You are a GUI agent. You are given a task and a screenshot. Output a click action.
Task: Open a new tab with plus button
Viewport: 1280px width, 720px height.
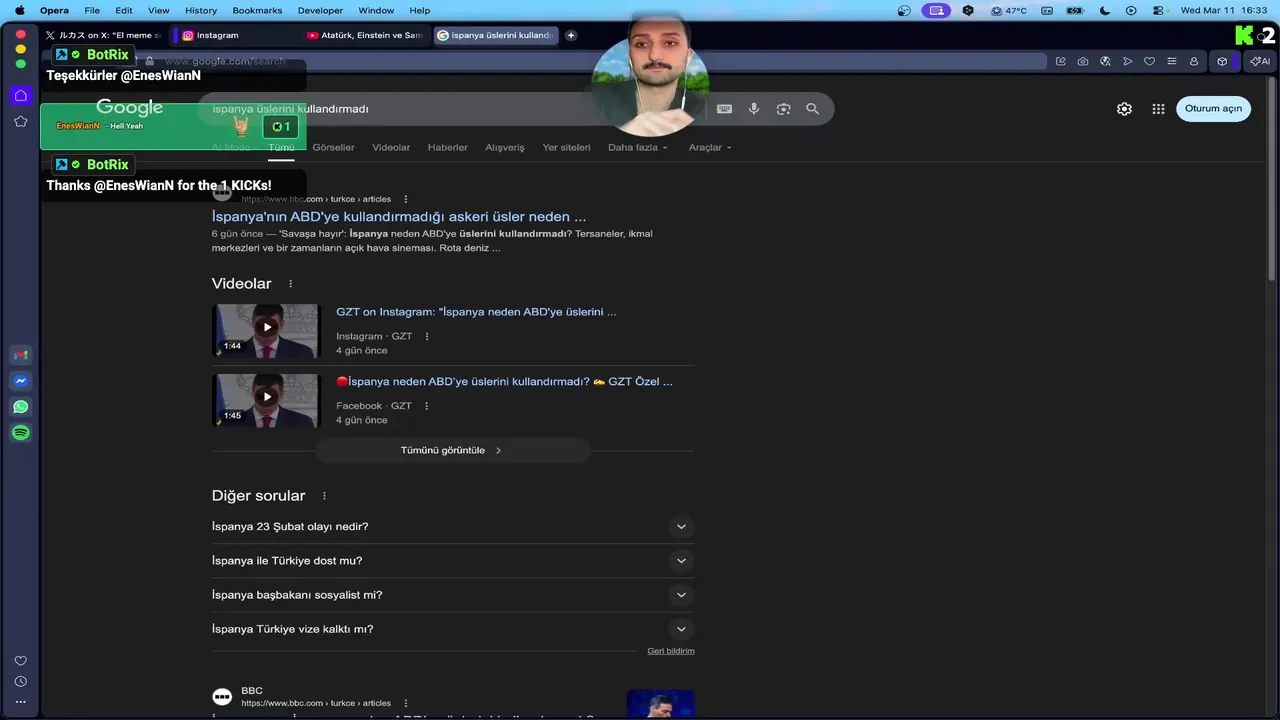coord(571,35)
